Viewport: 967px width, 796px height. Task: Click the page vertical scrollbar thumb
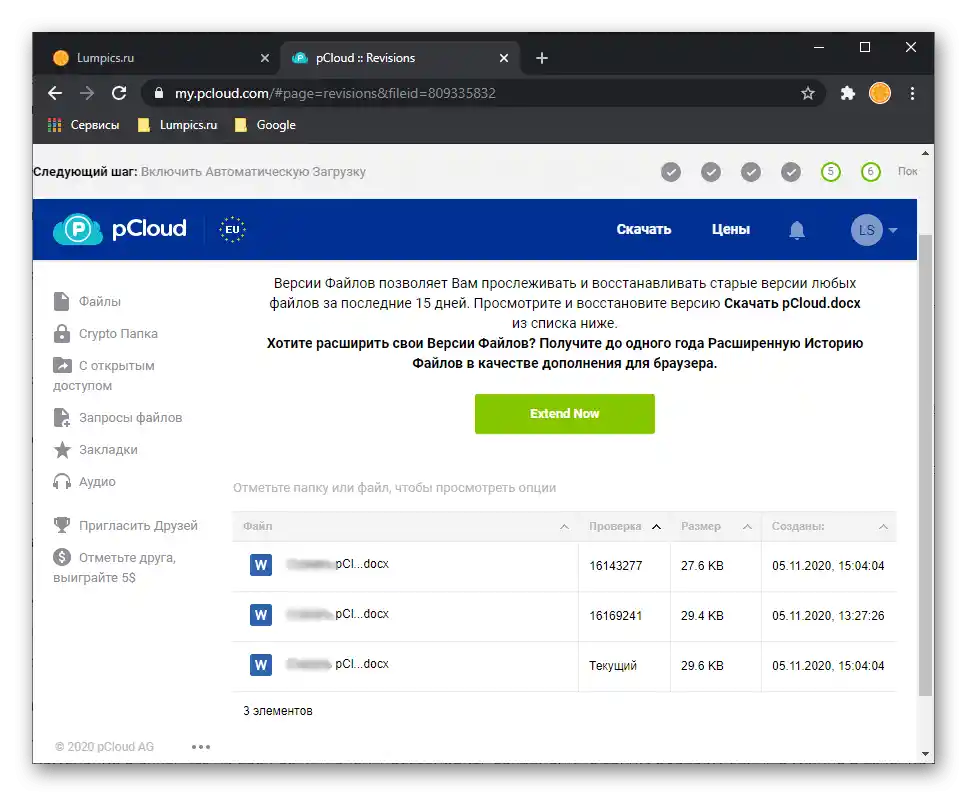pos(925,466)
